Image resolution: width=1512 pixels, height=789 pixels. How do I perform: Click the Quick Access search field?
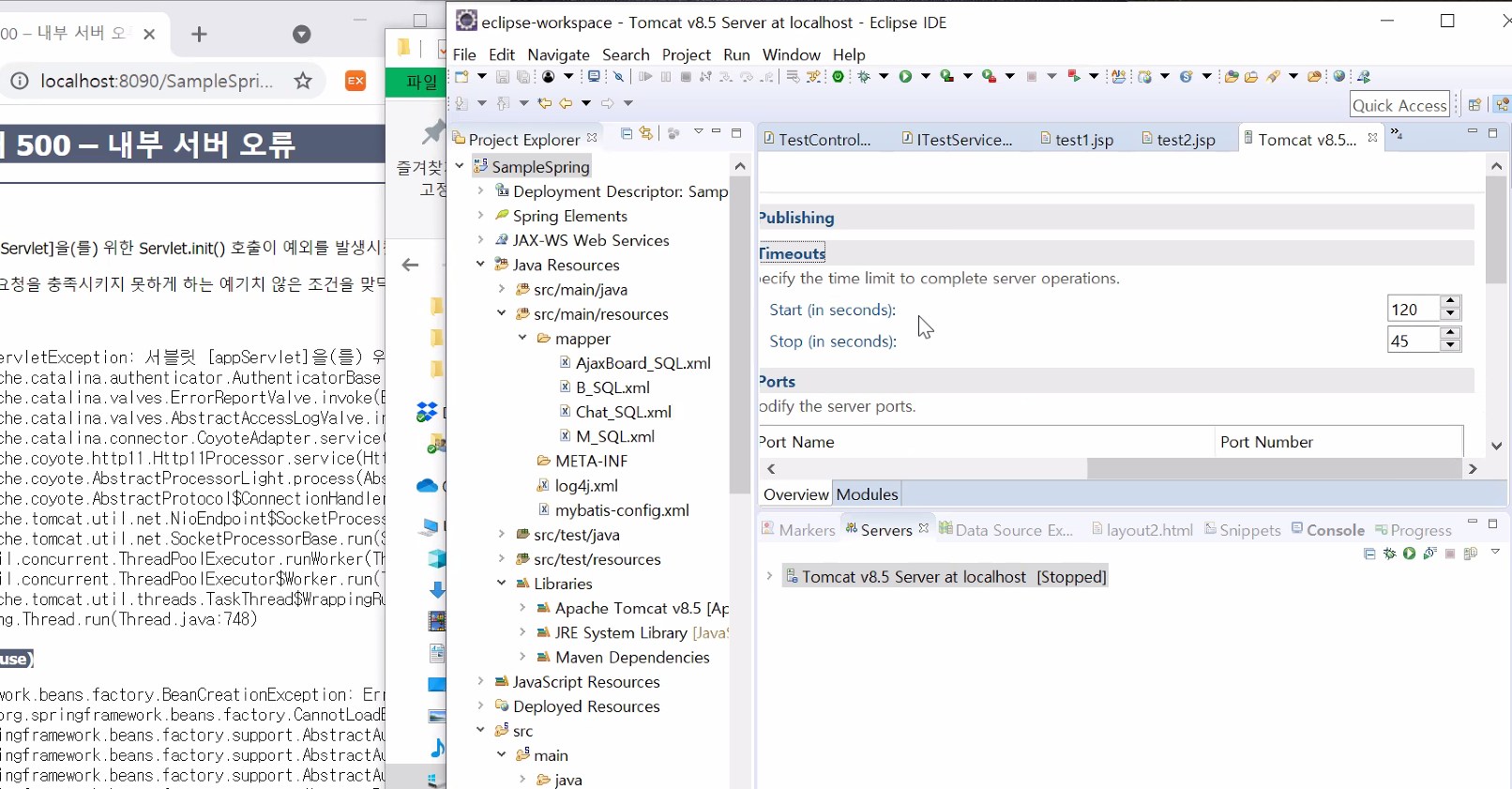[x=1399, y=106]
